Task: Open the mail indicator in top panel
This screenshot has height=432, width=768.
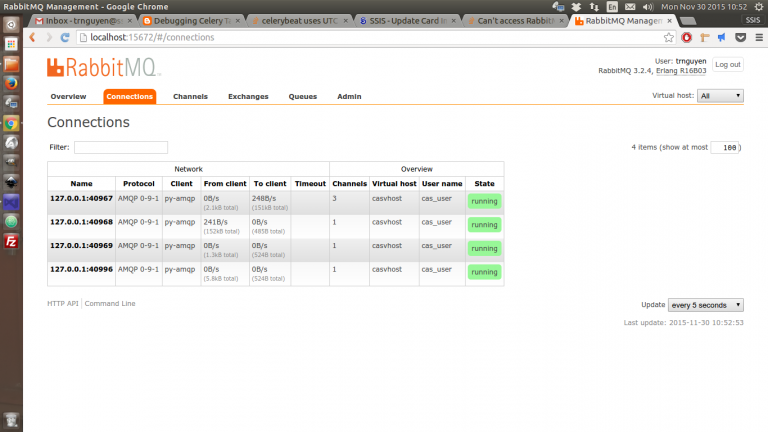Action: (x=630, y=7)
